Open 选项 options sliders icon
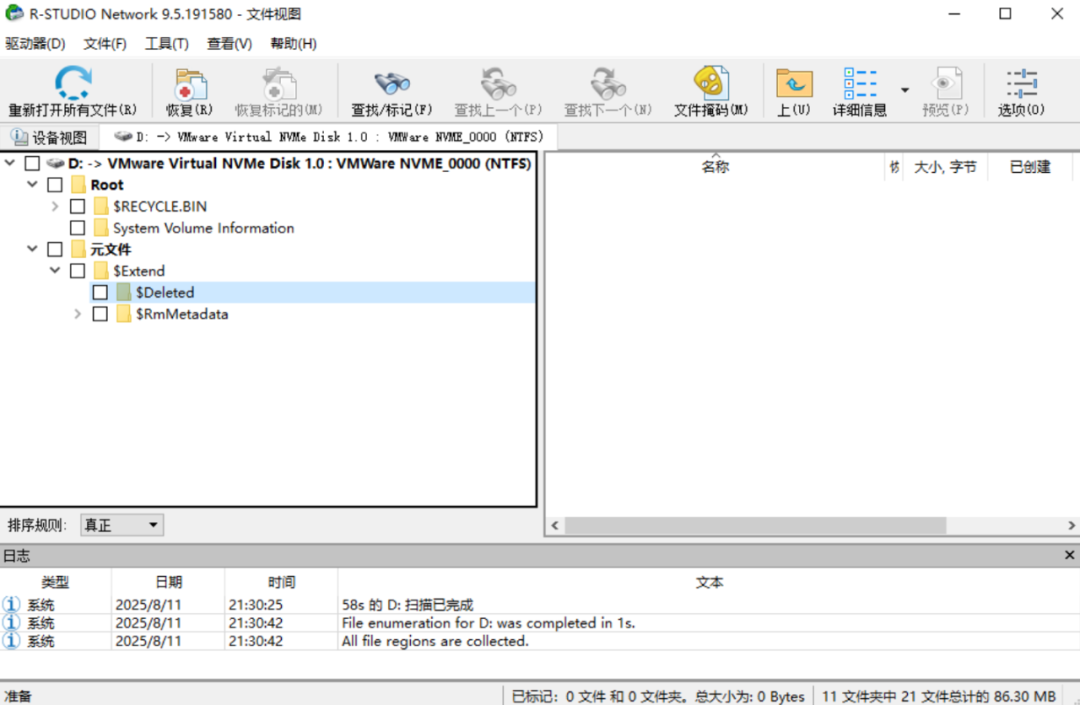 click(x=1021, y=84)
